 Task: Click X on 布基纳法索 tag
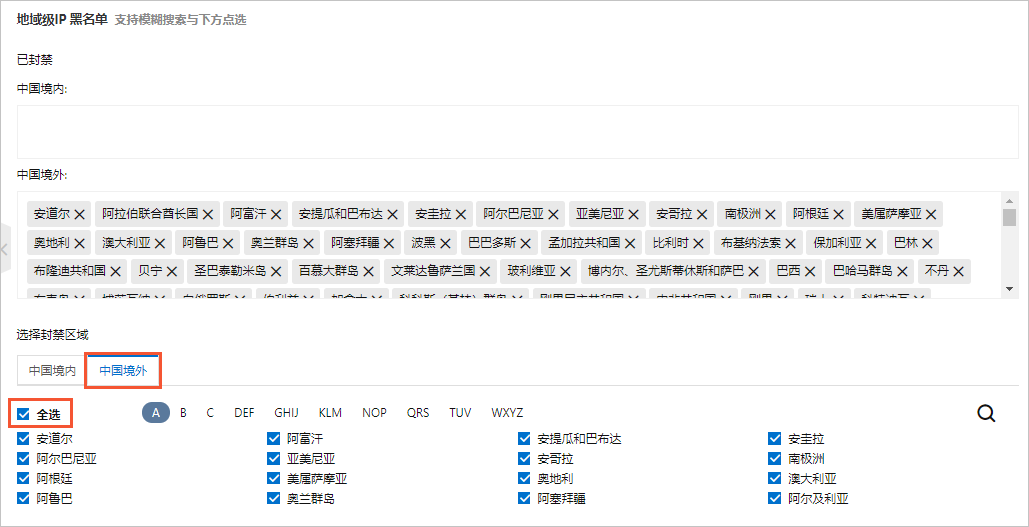[791, 243]
